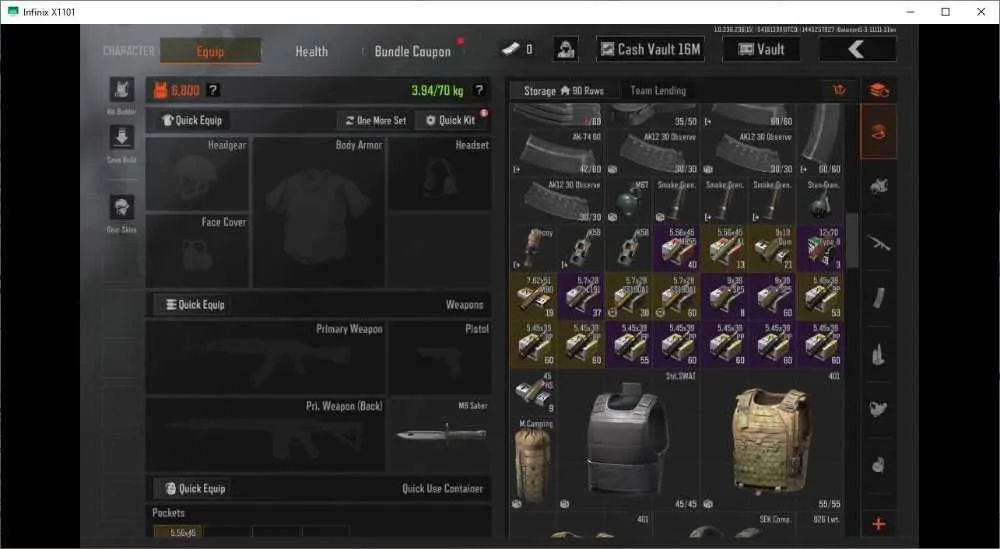Click the character profile icon beside Cash Vault
The height and width of the screenshot is (549, 1000).
pos(565,49)
